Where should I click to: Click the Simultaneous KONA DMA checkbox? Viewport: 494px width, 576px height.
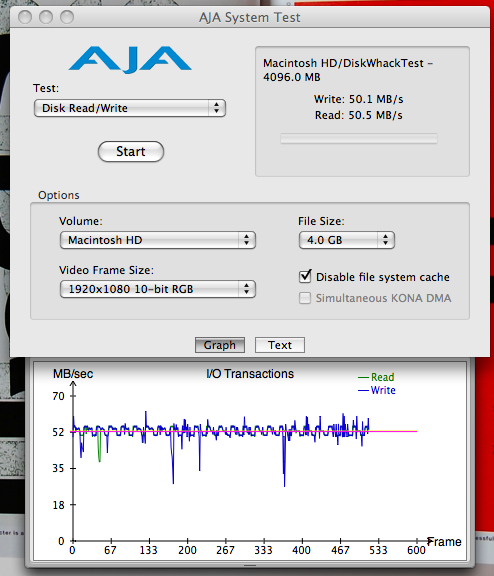coord(305,298)
